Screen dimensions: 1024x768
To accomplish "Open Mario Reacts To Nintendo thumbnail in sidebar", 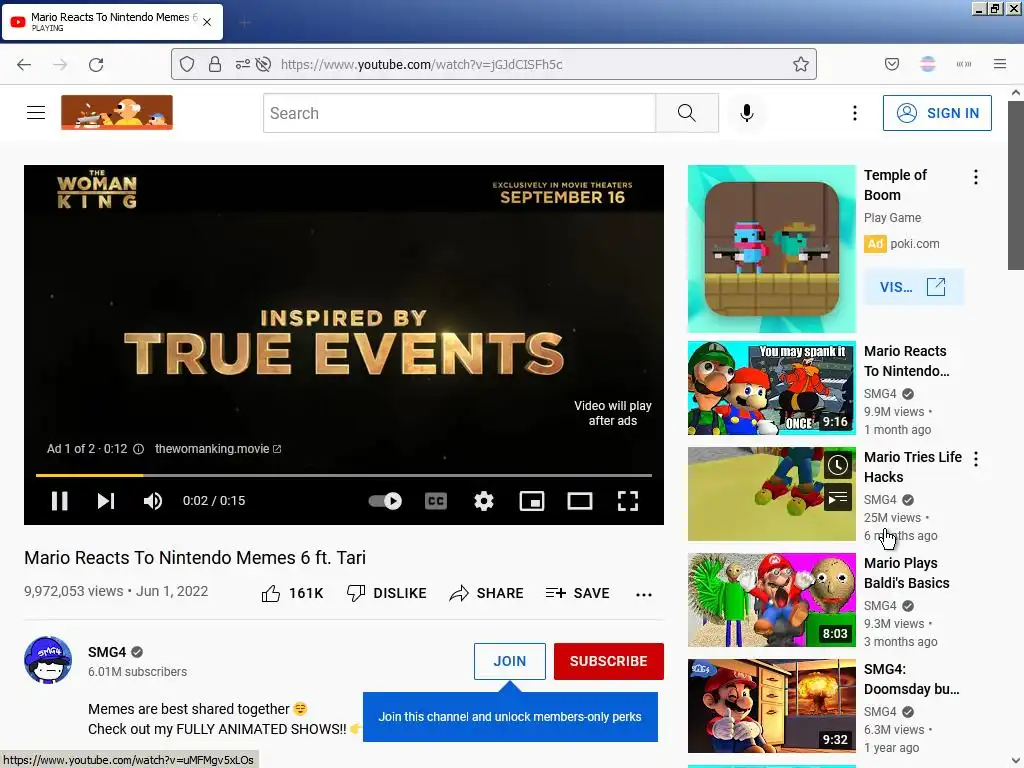I will coord(772,388).
